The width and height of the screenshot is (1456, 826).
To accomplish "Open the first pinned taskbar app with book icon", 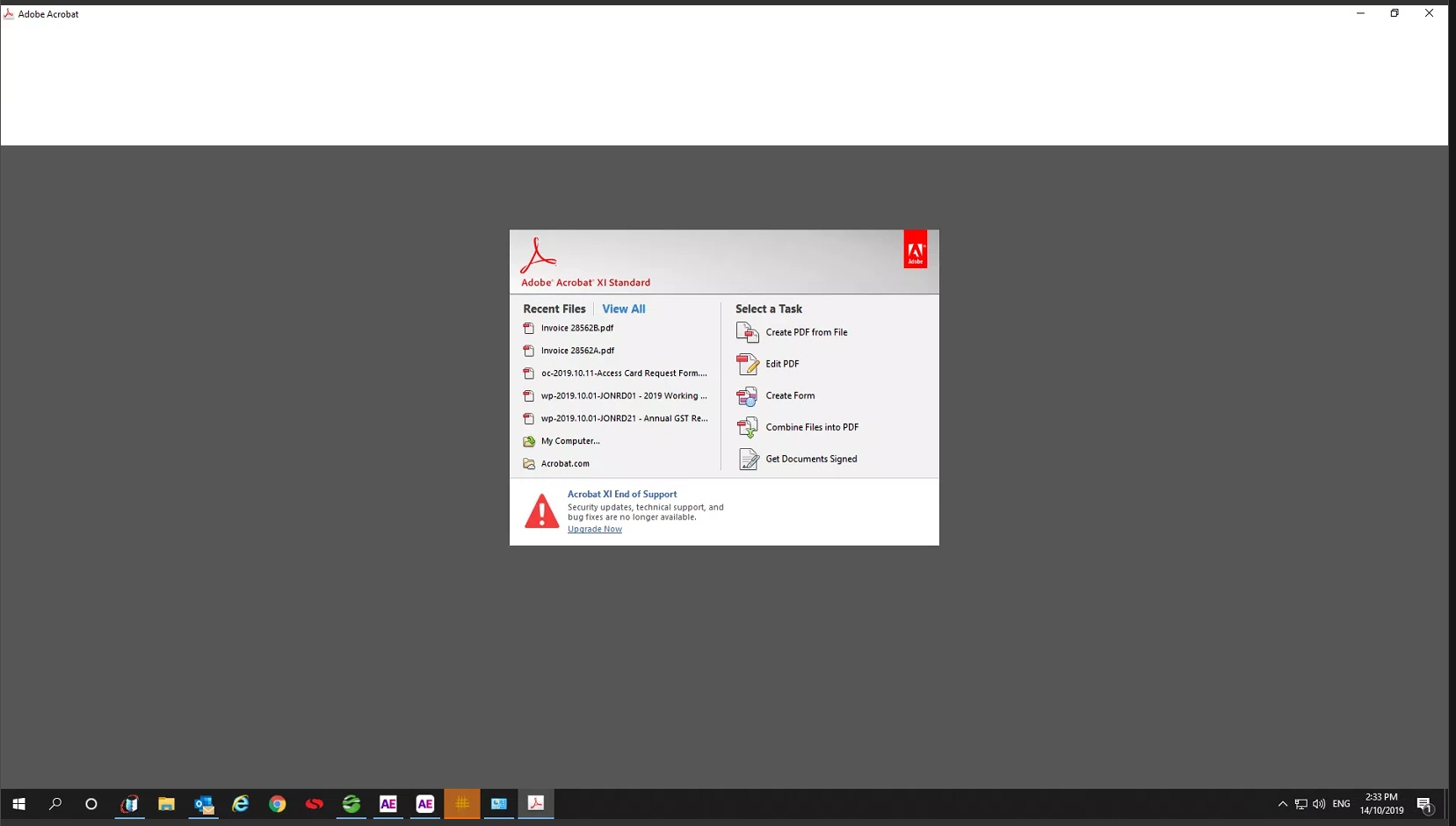I will (x=129, y=804).
